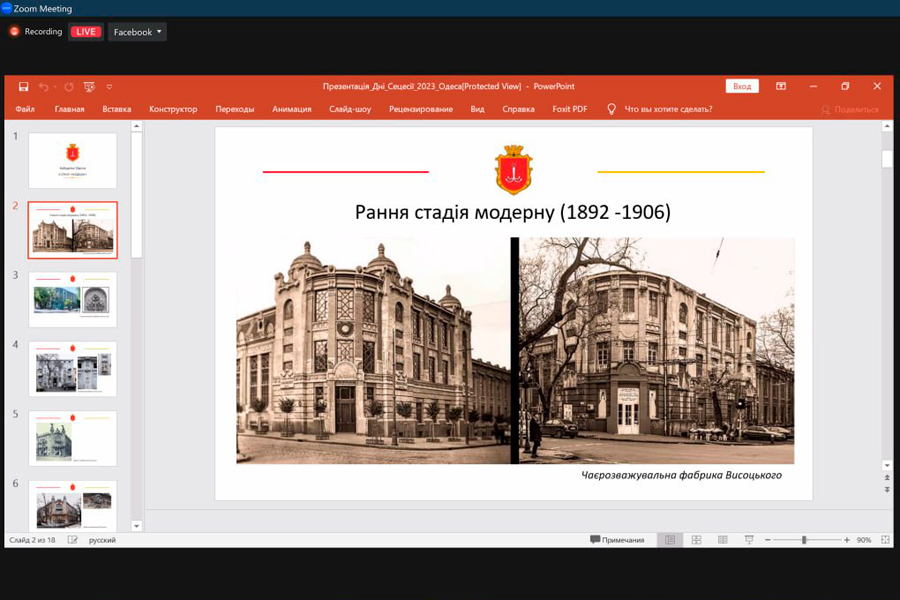Open the Facebook live stream dropdown
The width and height of the screenshot is (900, 600).
click(x=137, y=32)
